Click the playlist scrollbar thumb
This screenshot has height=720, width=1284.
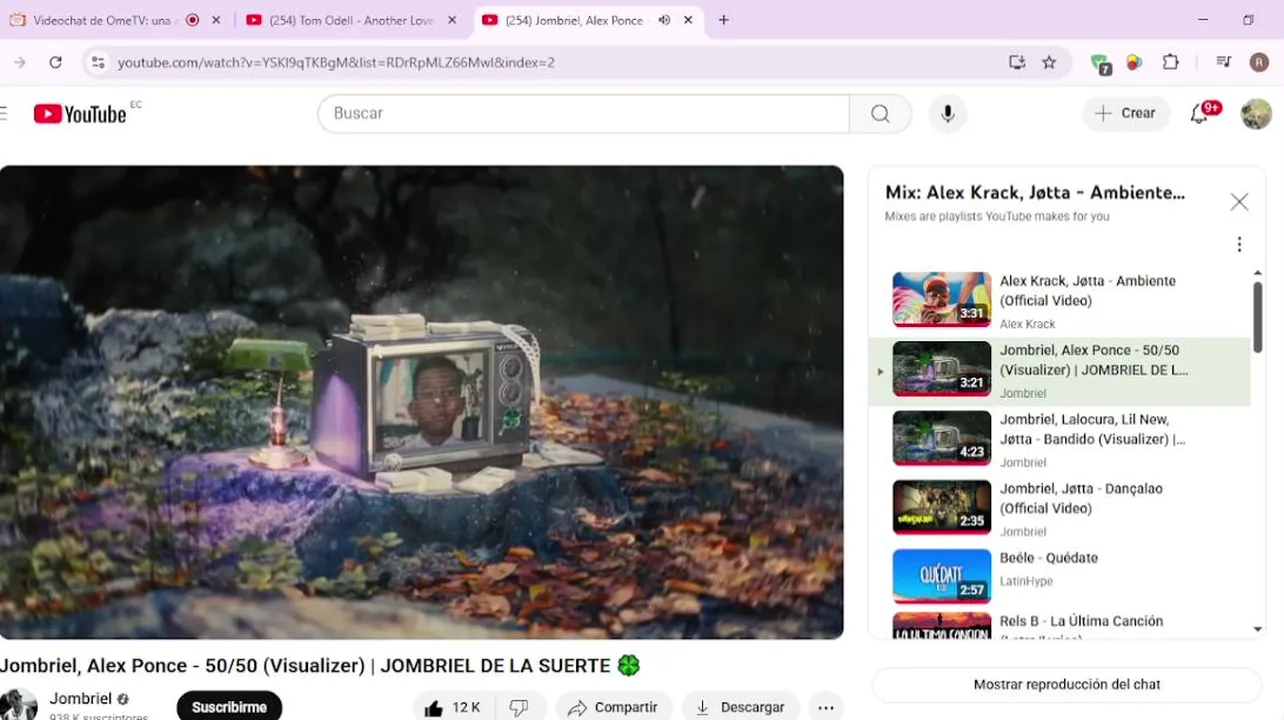coord(1257,317)
